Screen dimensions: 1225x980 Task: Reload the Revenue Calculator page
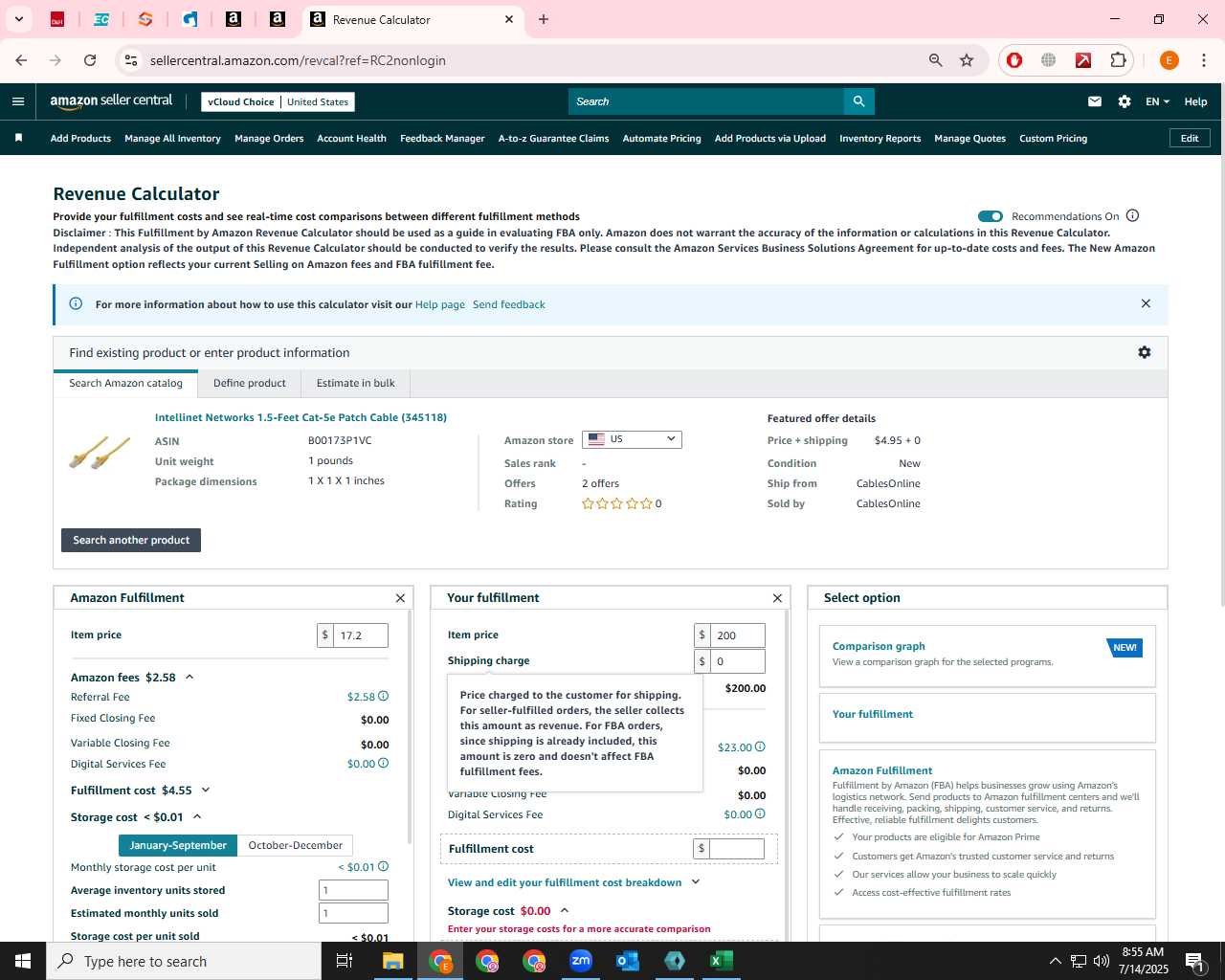pyautogui.click(x=90, y=60)
